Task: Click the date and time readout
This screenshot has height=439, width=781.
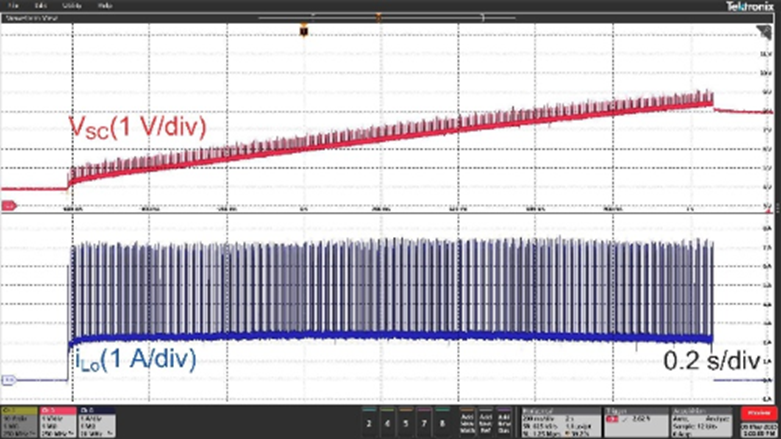Action: click(759, 431)
